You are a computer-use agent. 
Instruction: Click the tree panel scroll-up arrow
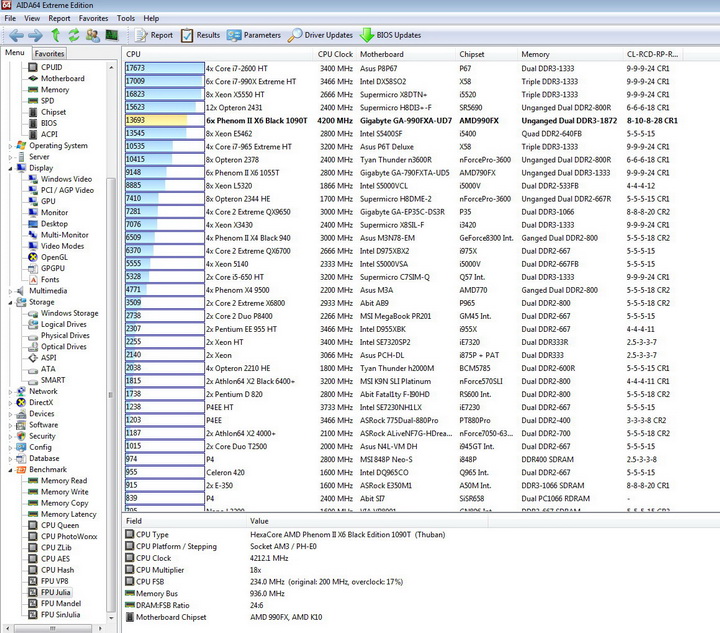(111, 67)
